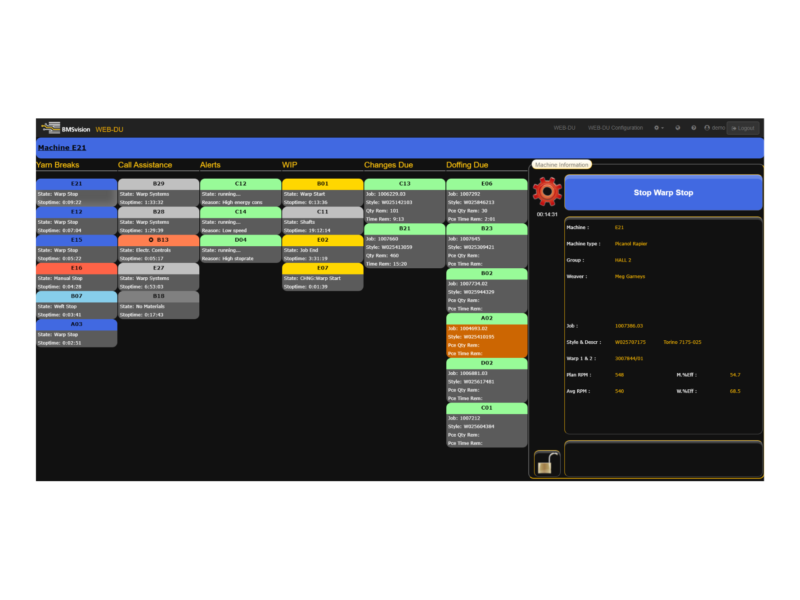Click the BMSvision logo
The height and width of the screenshot is (600, 800).
pyautogui.click(x=65, y=128)
